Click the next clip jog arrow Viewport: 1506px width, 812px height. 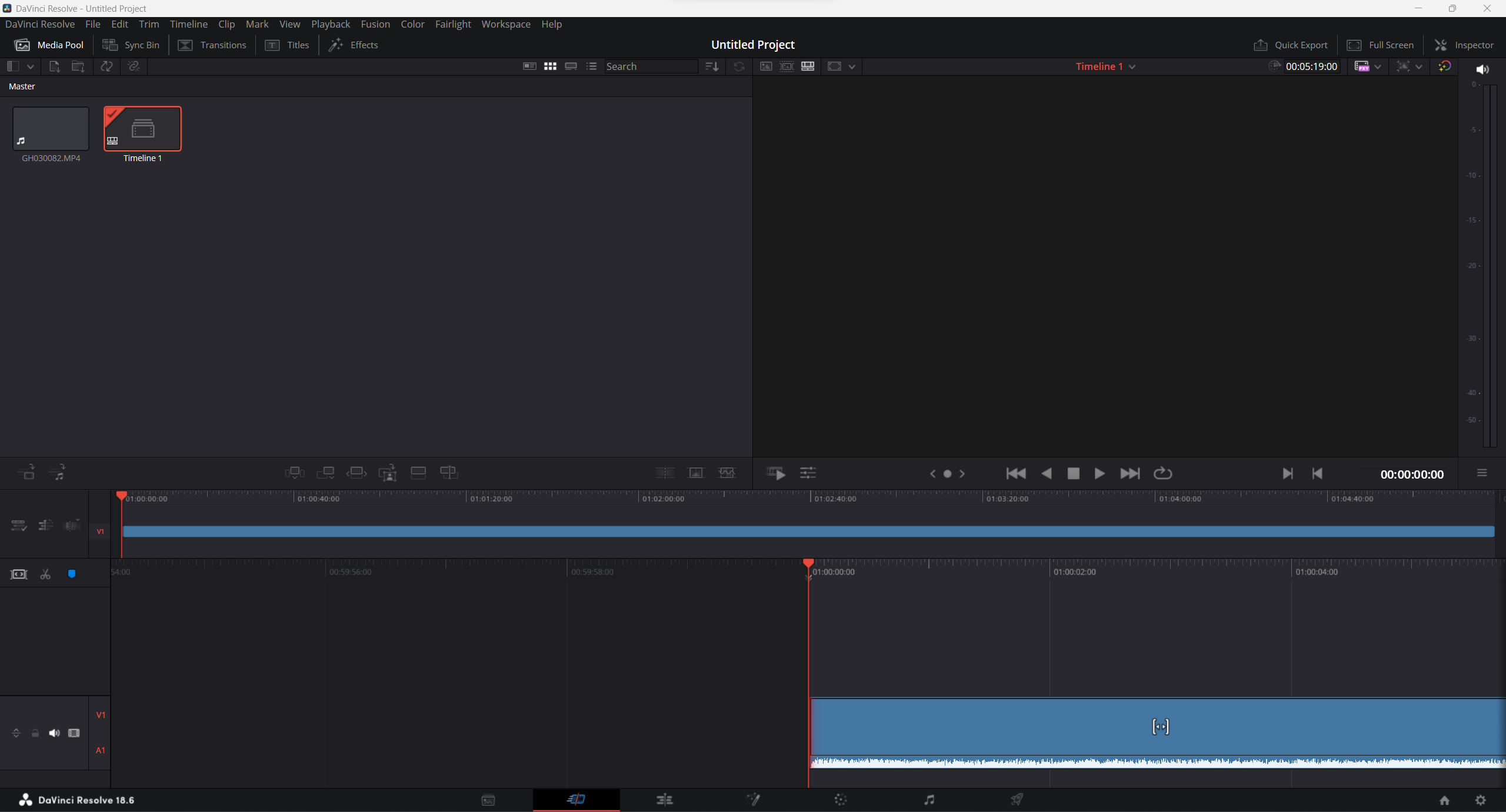coord(962,473)
